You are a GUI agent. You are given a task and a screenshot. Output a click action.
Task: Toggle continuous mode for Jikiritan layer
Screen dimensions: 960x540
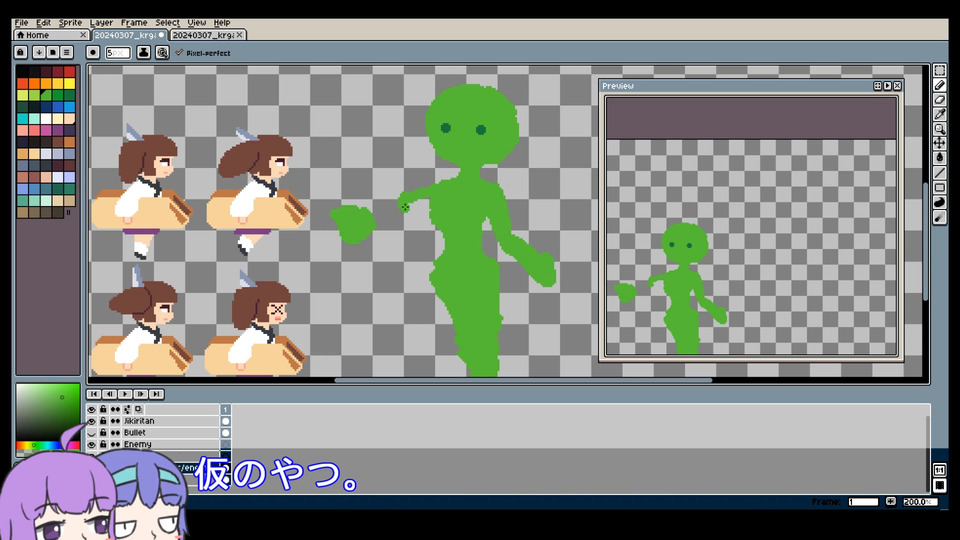[x=115, y=421]
